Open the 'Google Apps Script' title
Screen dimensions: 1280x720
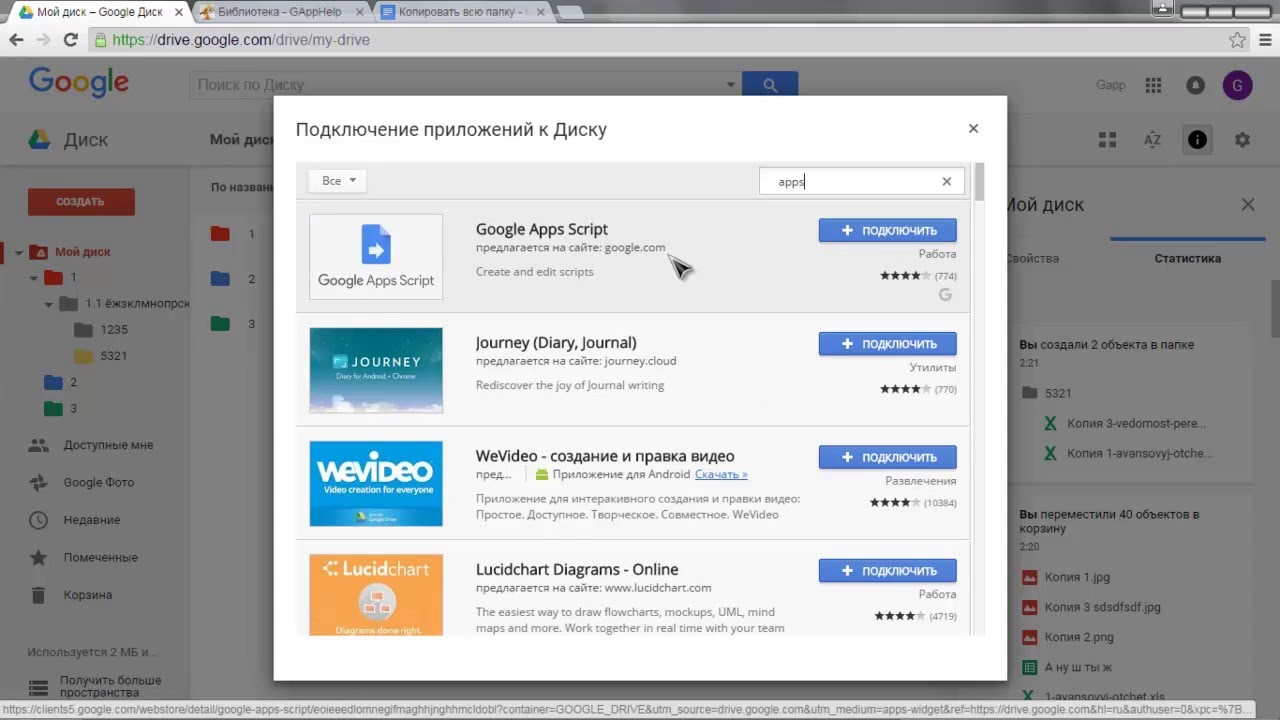click(542, 229)
